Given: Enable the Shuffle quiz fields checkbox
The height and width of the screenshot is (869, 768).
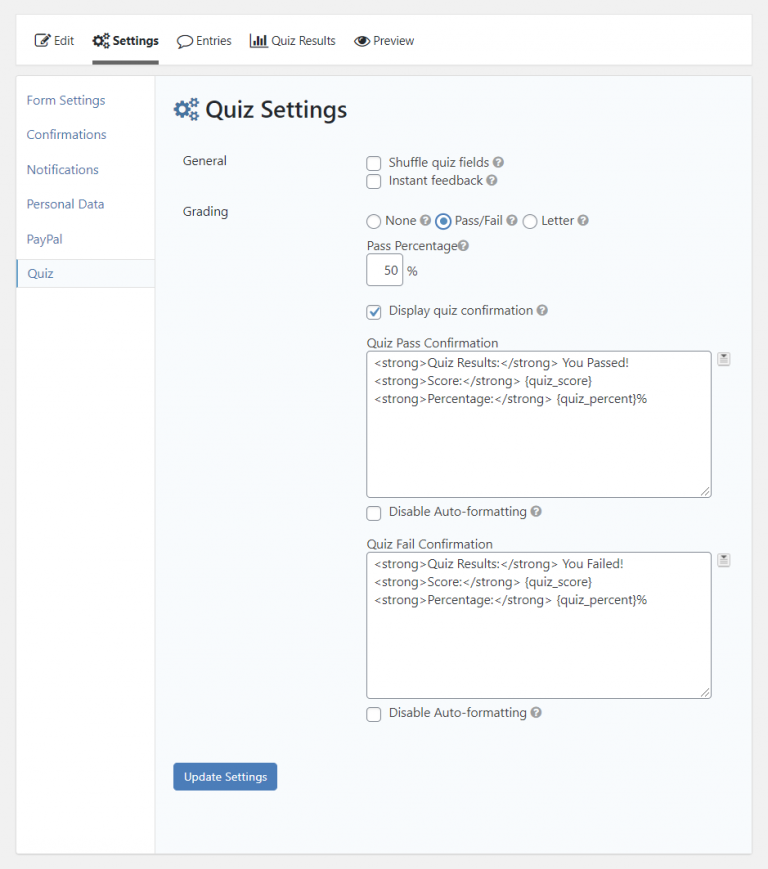Looking at the screenshot, I should [373, 162].
